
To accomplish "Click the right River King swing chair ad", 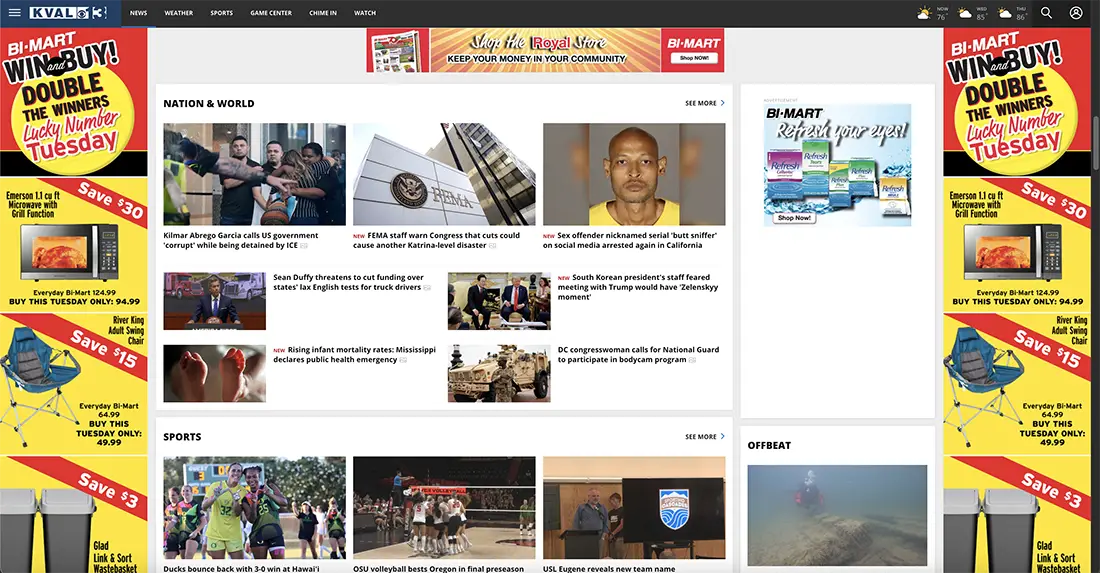I will (1017, 382).
